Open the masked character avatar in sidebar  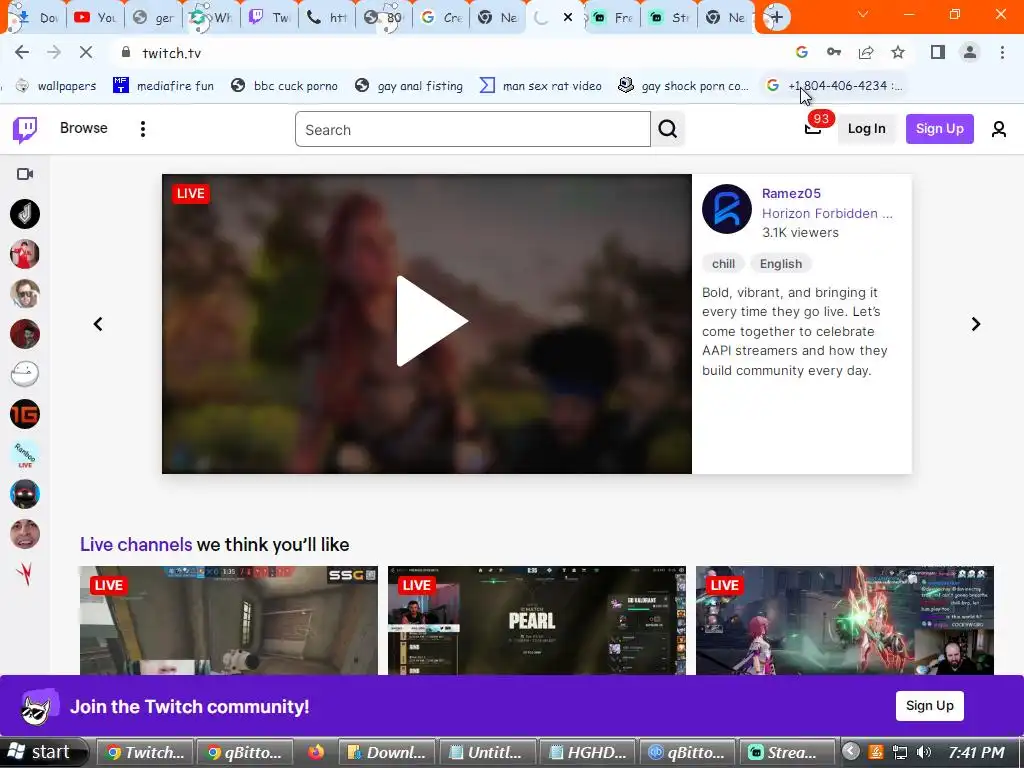click(x=25, y=494)
